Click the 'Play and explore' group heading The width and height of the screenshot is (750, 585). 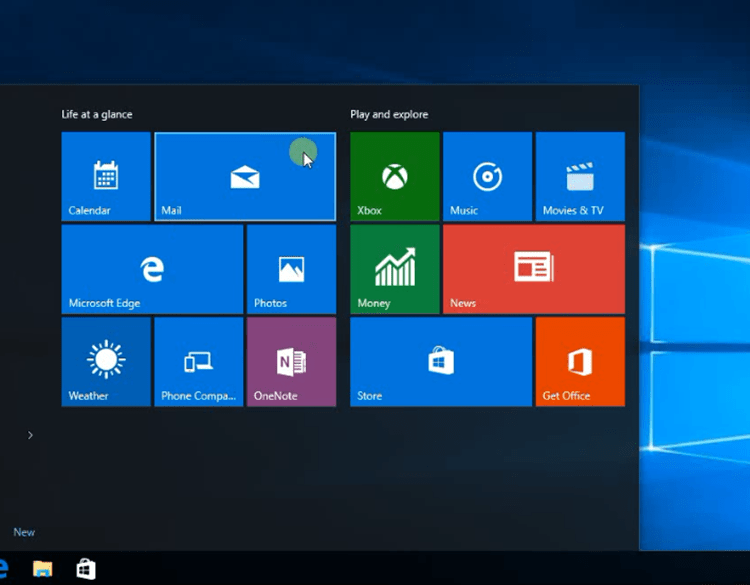tap(389, 114)
